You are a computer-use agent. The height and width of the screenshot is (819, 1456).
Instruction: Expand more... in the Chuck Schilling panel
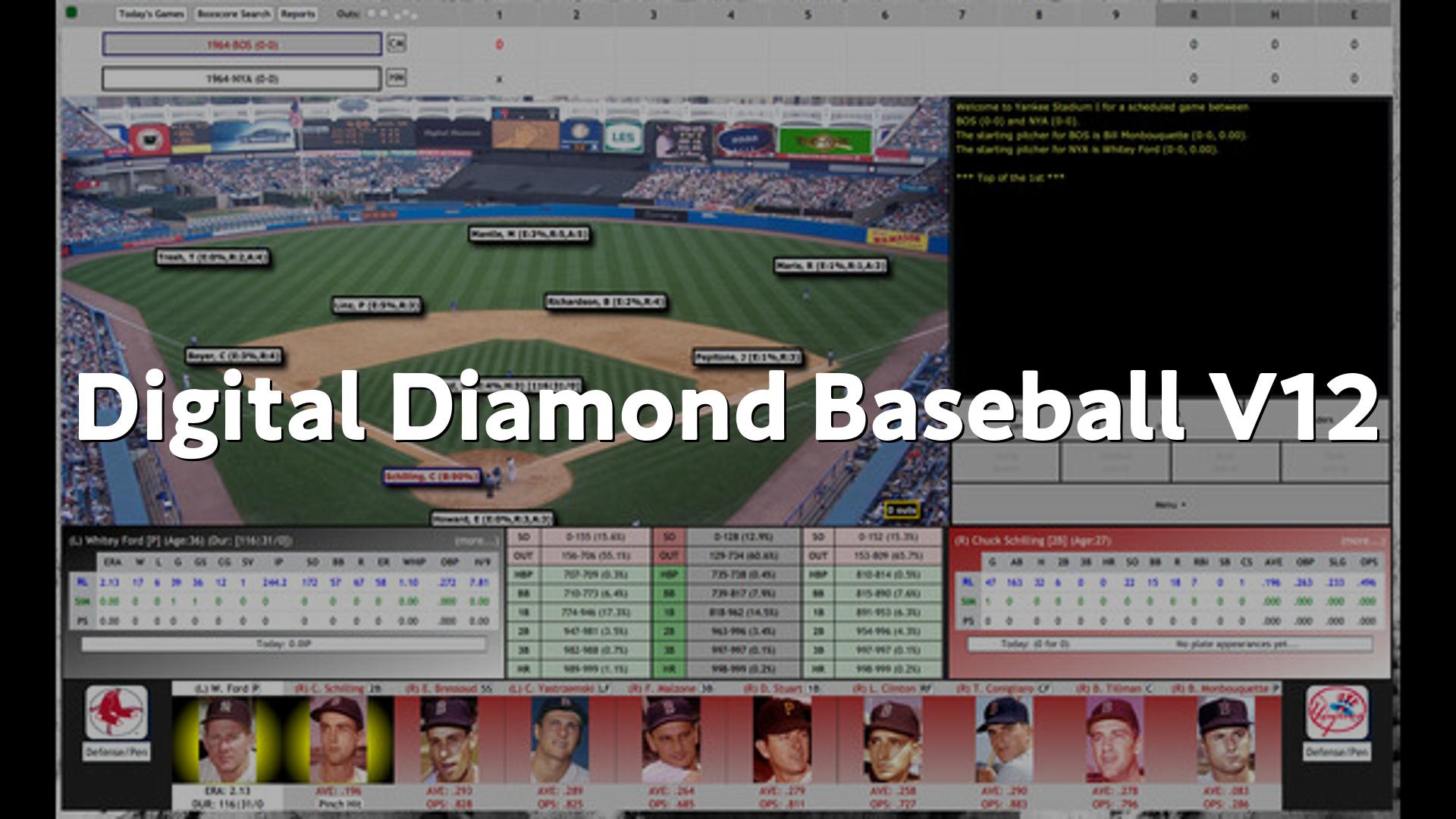pos(1363,541)
